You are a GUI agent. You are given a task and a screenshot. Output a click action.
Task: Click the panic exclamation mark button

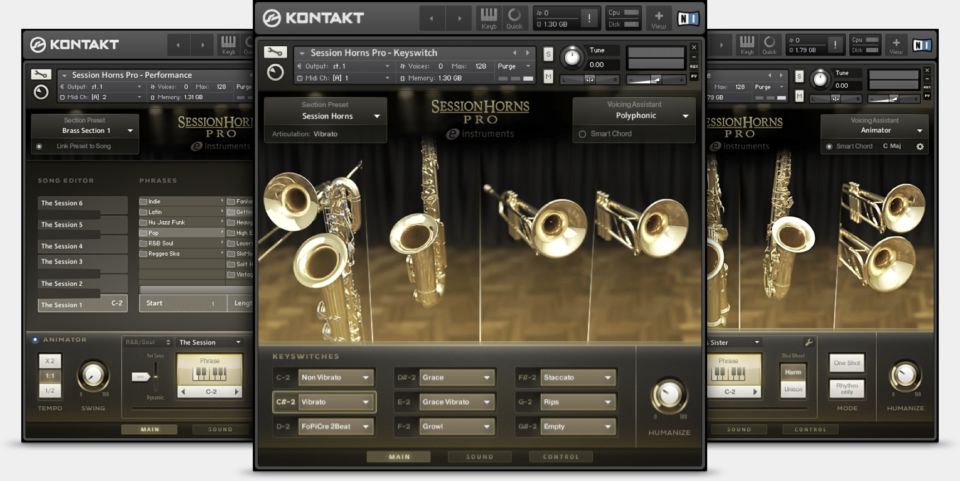pos(589,17)
